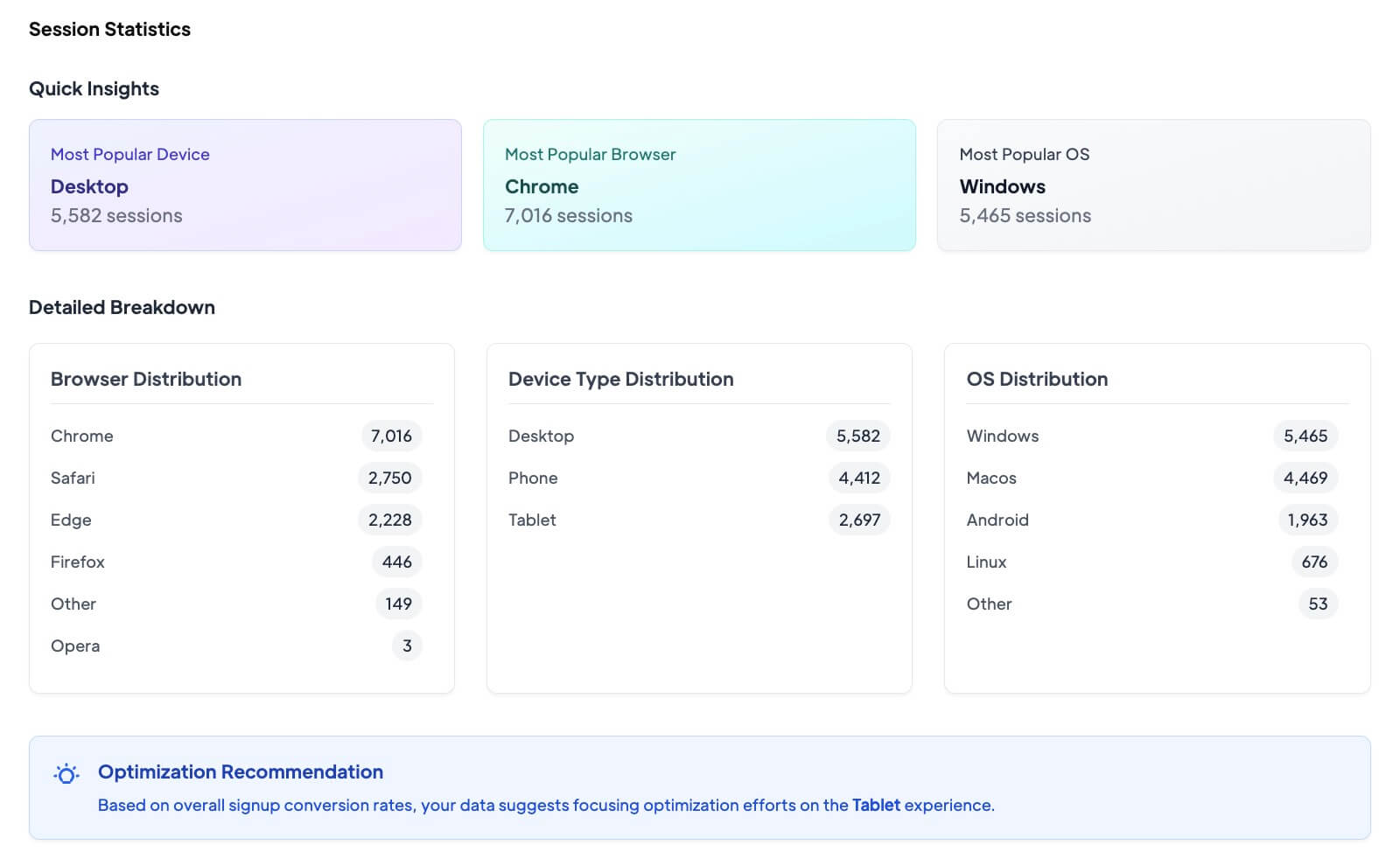The height and width of the screenshot is (866, 1400).
Task: Click the Optimization Recommendation title
Action: pyautogui.click(x=241, y=772)
